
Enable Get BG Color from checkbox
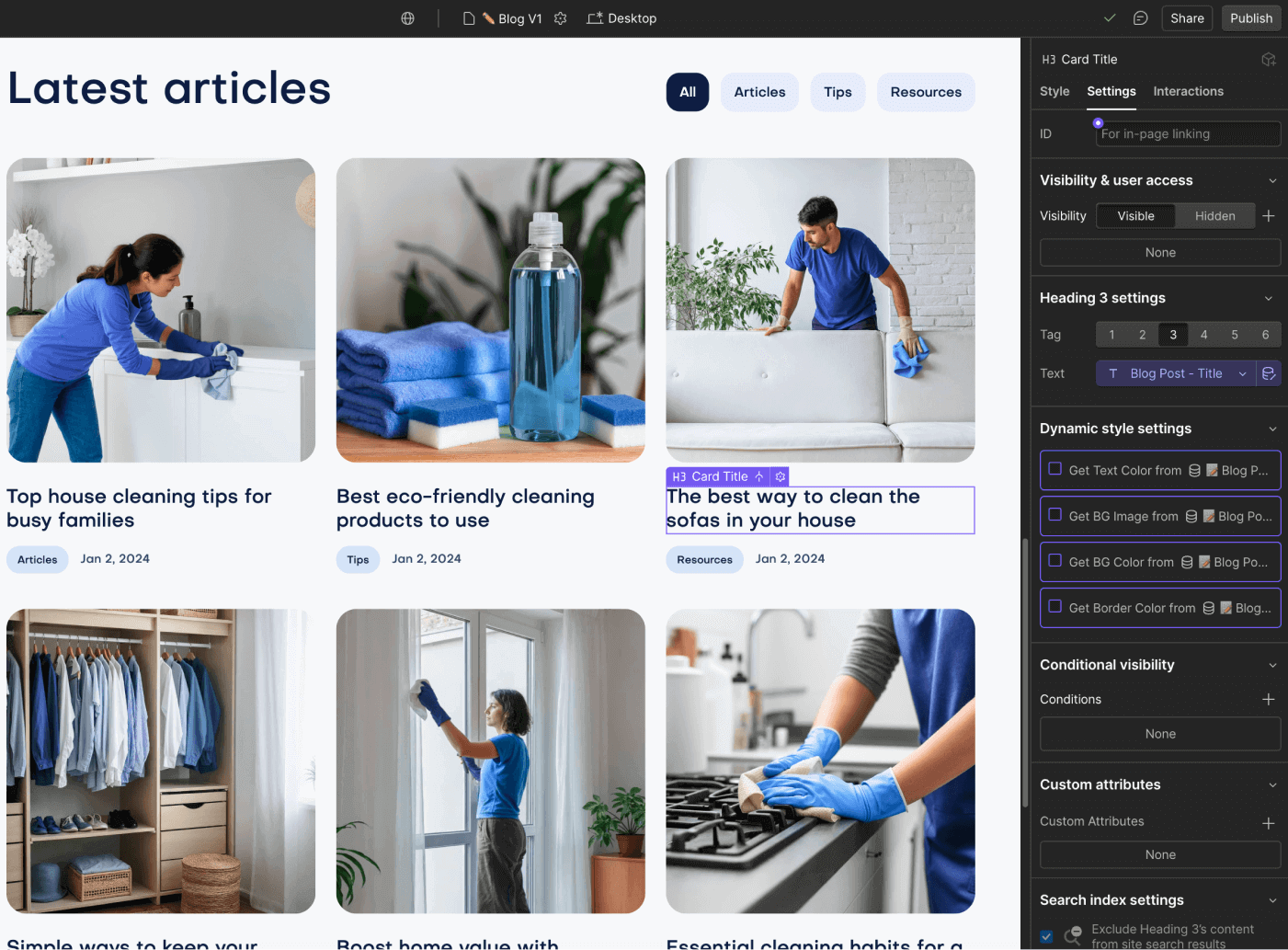point(1055,561)
